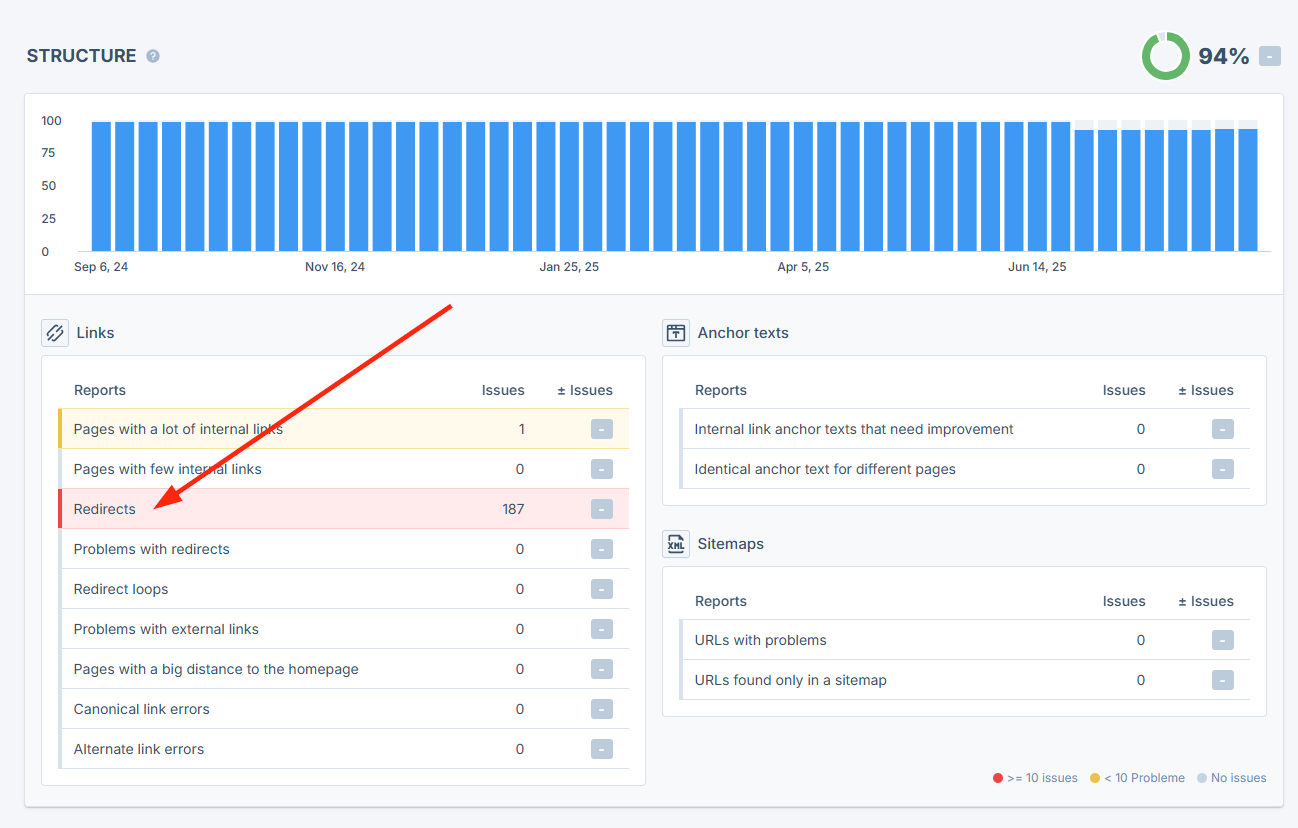The height and width of the screenshot is (828, 1298).
Task: Open the Redirects report
Action: (x=104, y=509)
